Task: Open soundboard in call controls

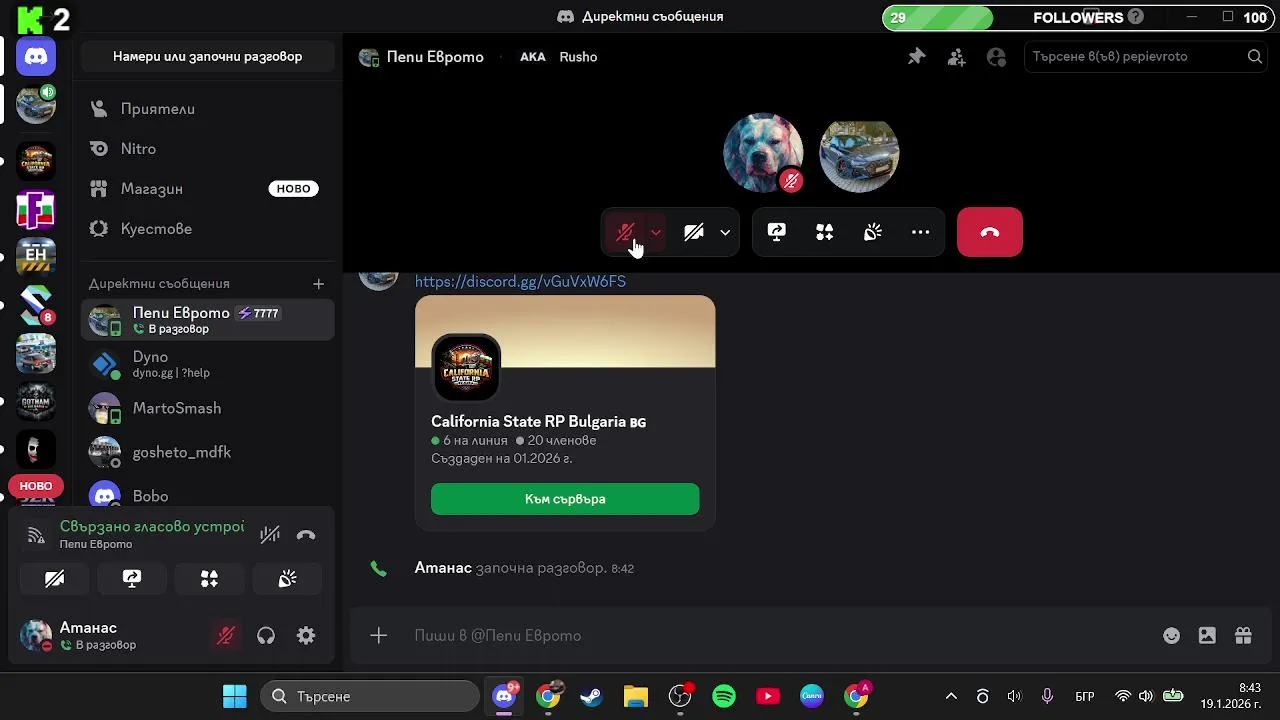Action: (x=873, y=232)
